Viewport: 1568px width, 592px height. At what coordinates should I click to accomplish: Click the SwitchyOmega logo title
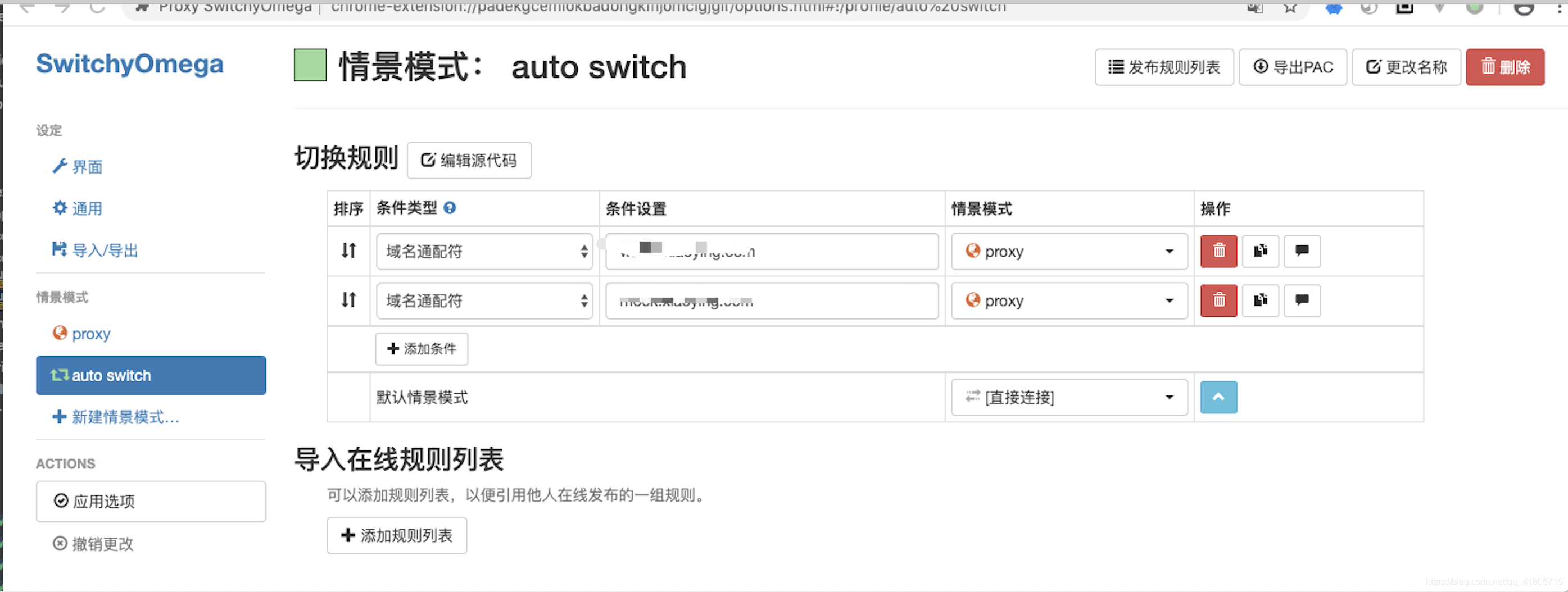[130, 64]
